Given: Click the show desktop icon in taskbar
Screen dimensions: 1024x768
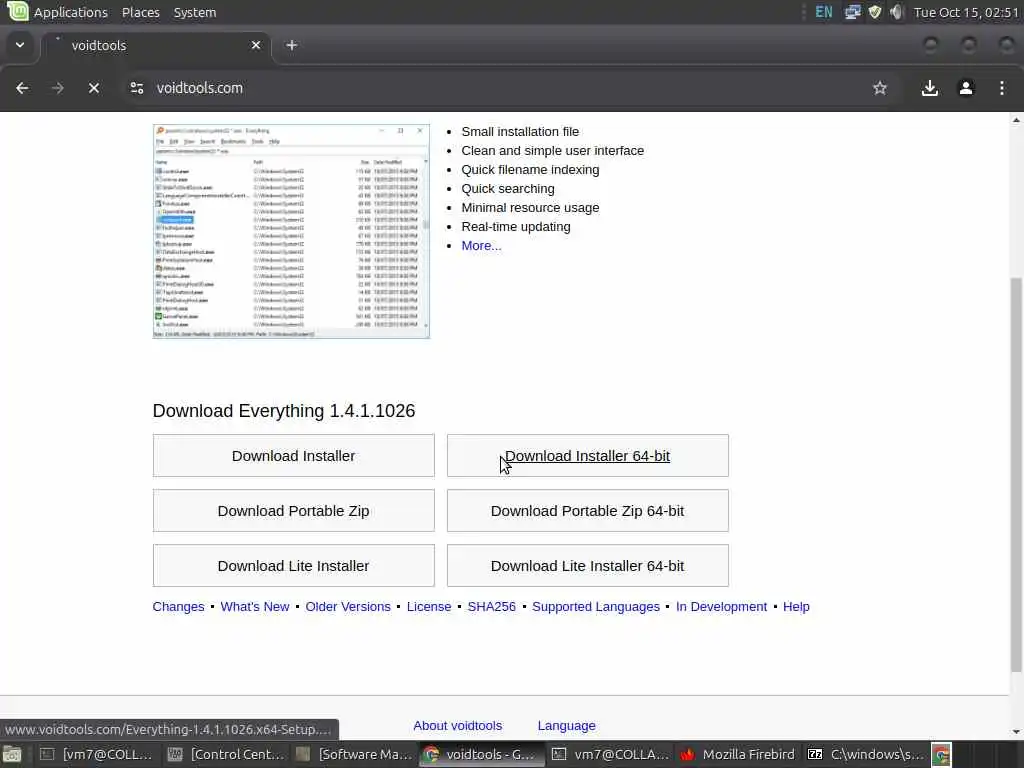Looking at the screenshot, I should tap(12, 755).
